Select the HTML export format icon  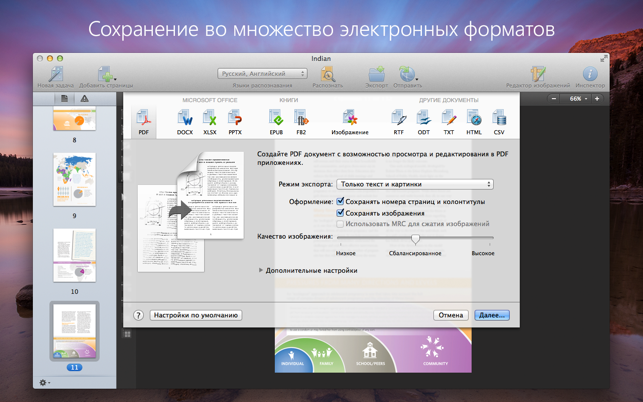[474, 121]
